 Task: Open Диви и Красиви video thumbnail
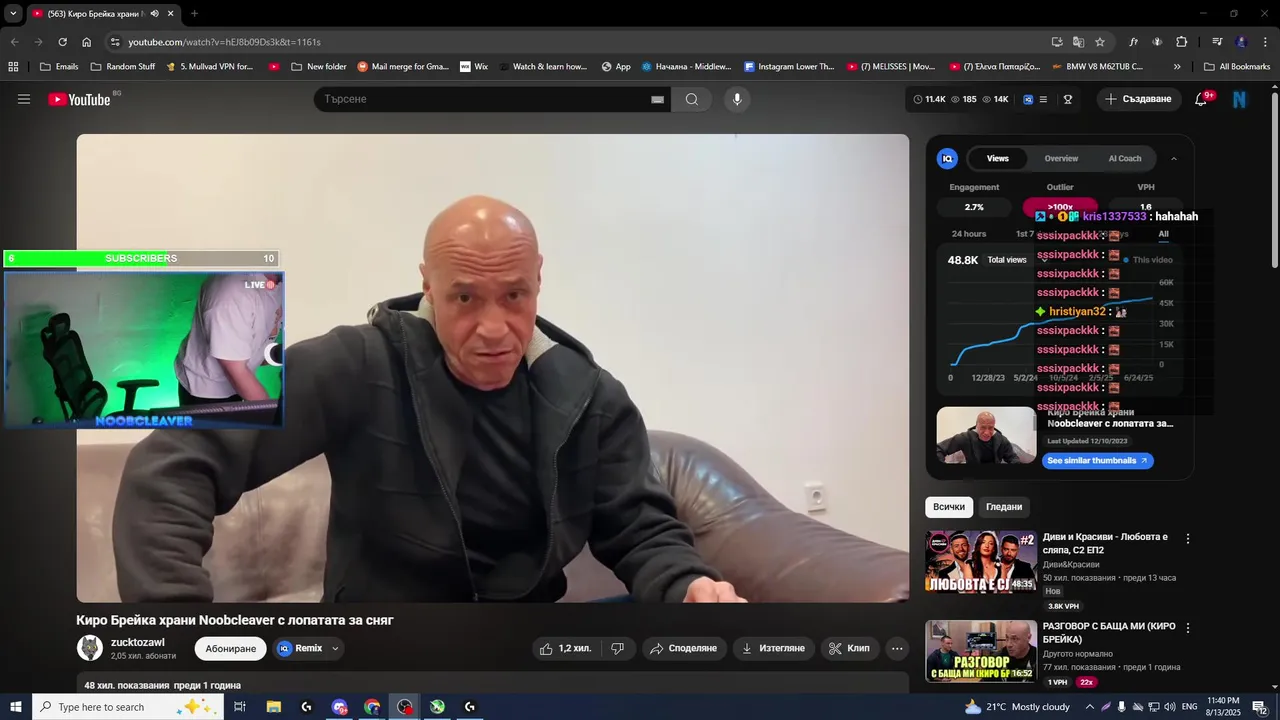pyautogui.click(x=981, y=562)
